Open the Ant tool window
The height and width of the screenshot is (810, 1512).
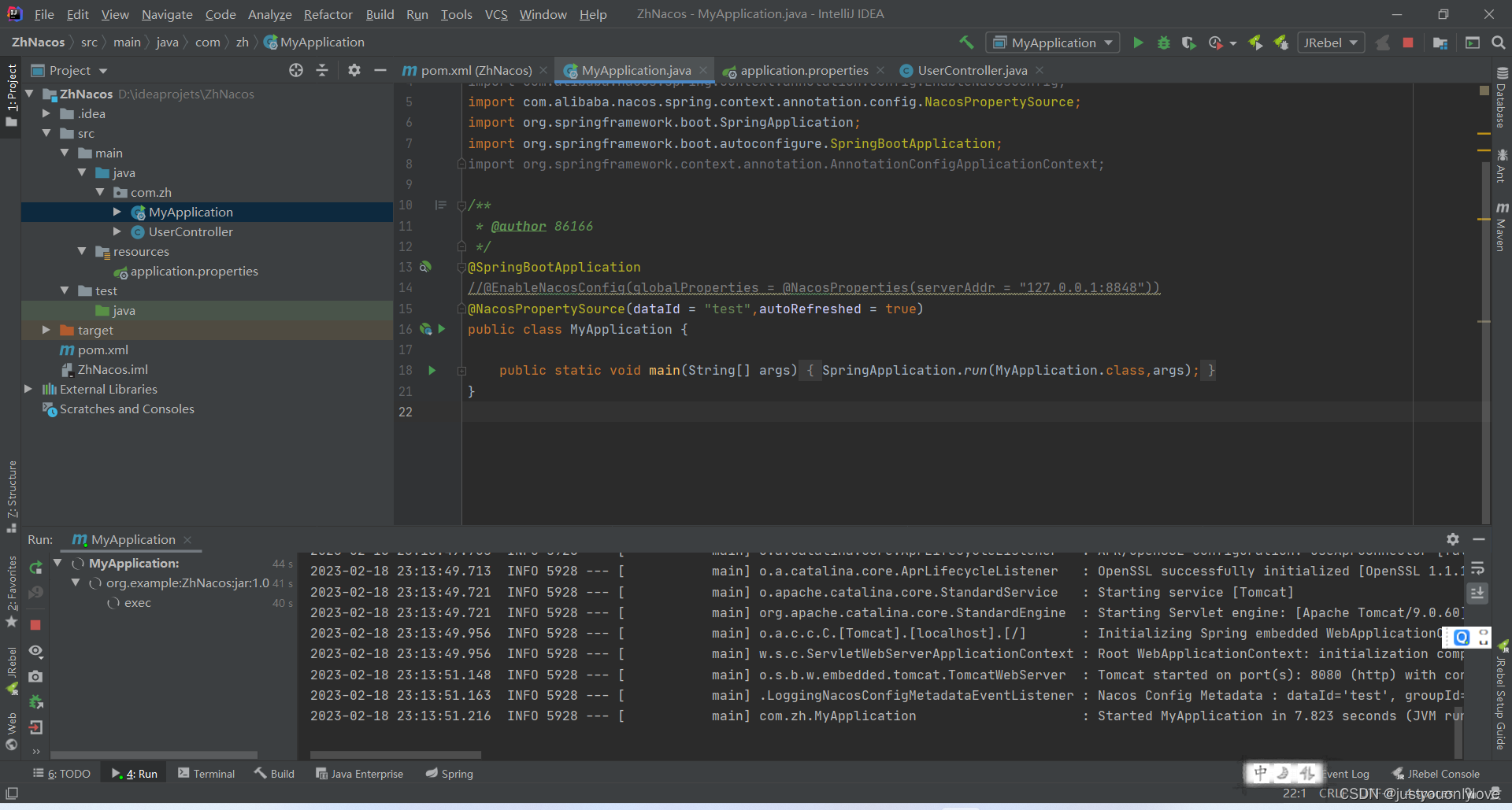[x=1502, y=165]
